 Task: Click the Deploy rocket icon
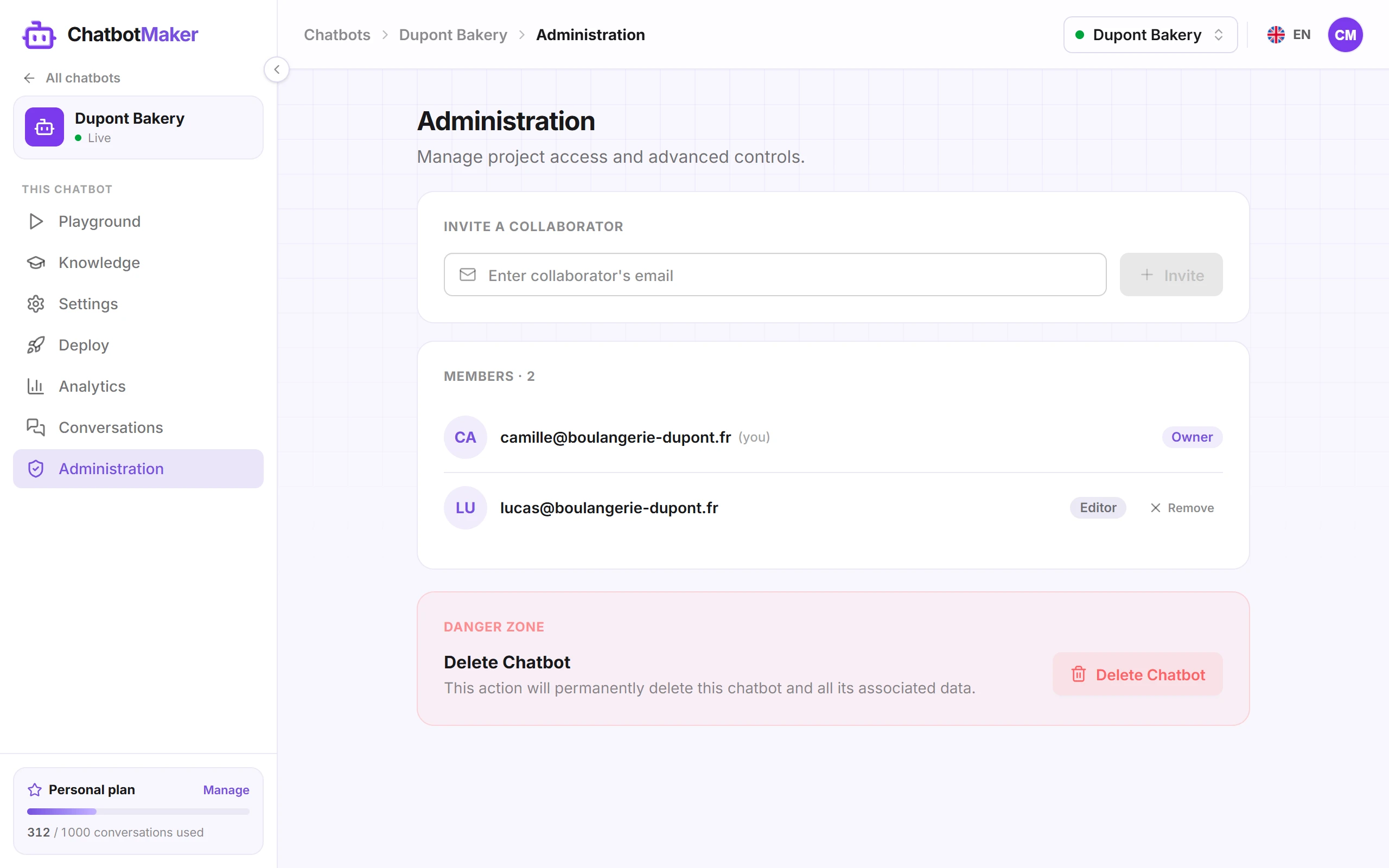[36, 345]
